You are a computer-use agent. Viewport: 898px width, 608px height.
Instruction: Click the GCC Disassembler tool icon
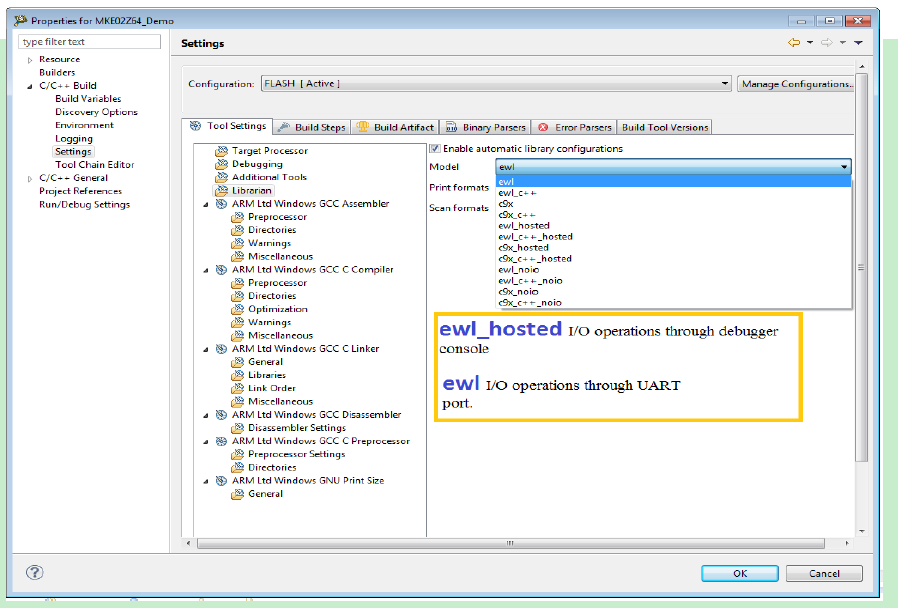[x=221, y=414]
